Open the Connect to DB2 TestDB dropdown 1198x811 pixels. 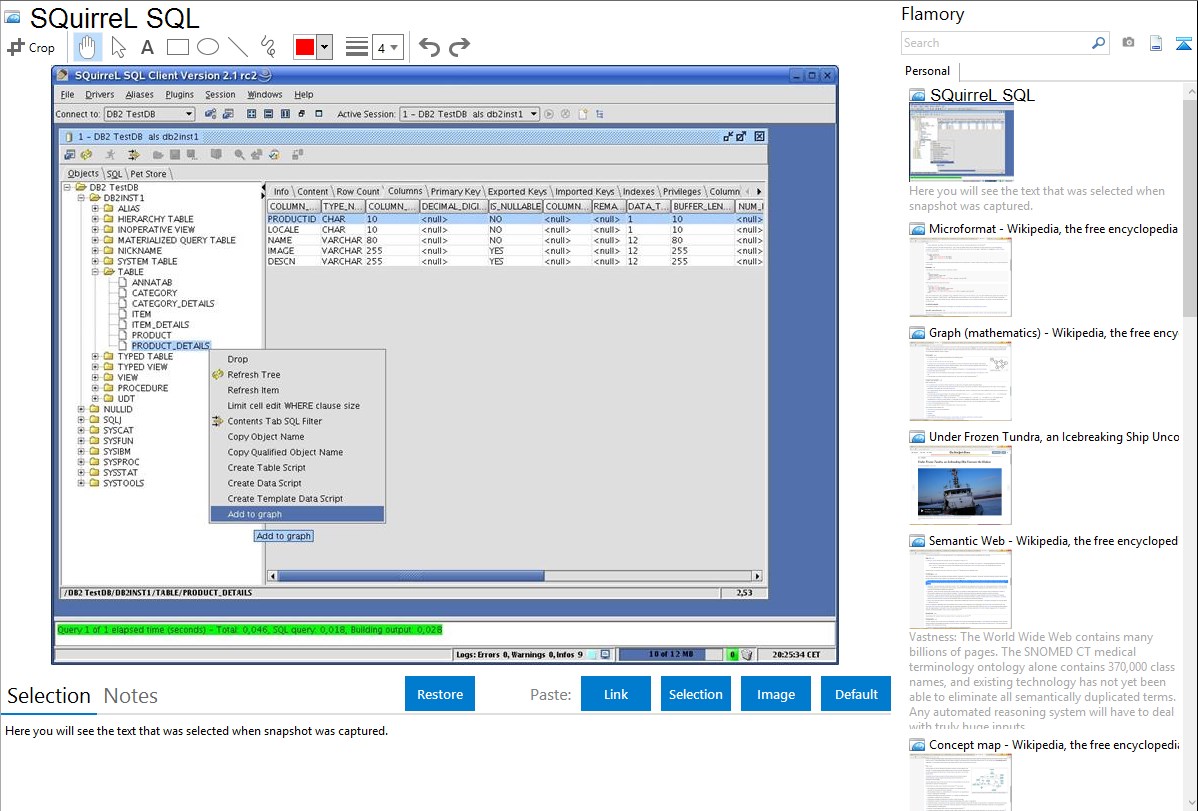coord(149,114)
